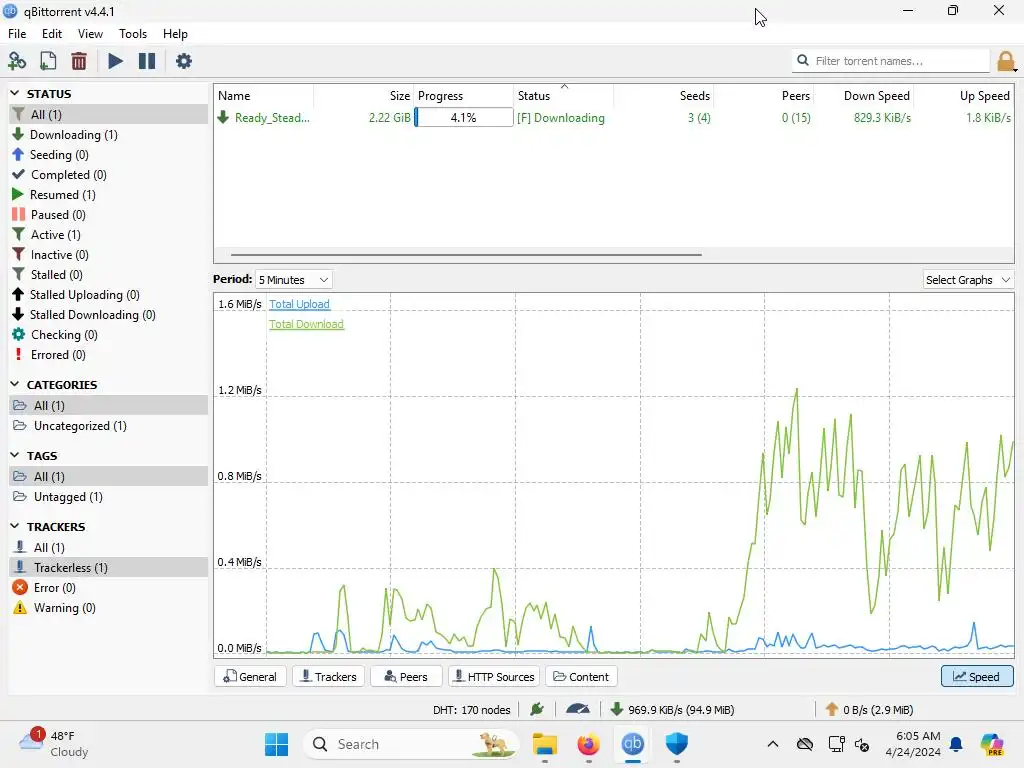1024x768 pixels.
Task: Click the Add Torrent File toolbar icon
Action: tap(48, 61)
